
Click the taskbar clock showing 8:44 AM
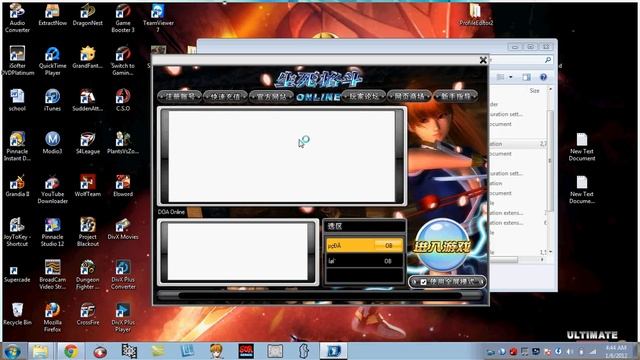point(616,351)
